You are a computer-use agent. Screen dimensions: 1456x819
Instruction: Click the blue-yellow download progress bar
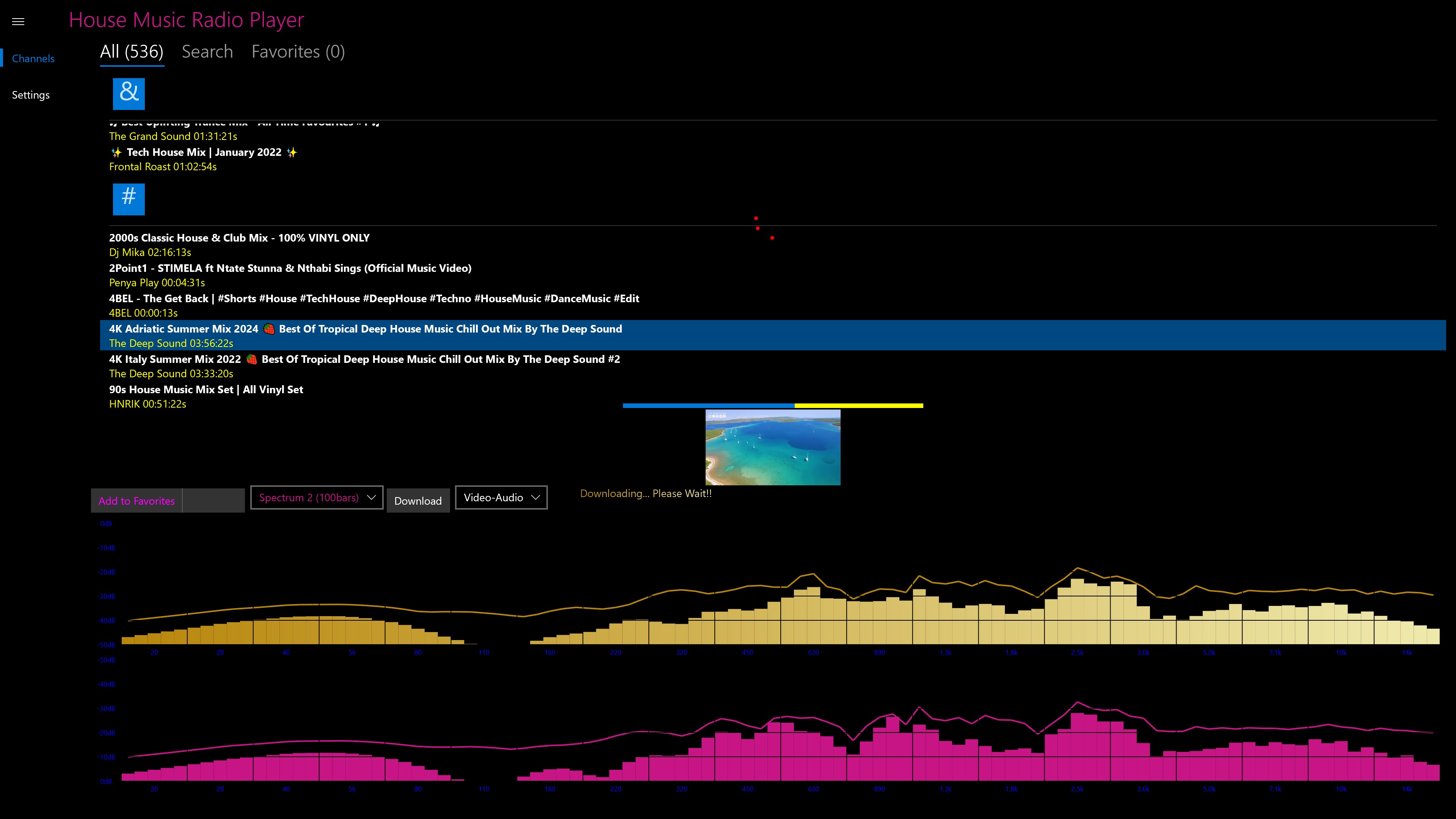tap(773, 405)
